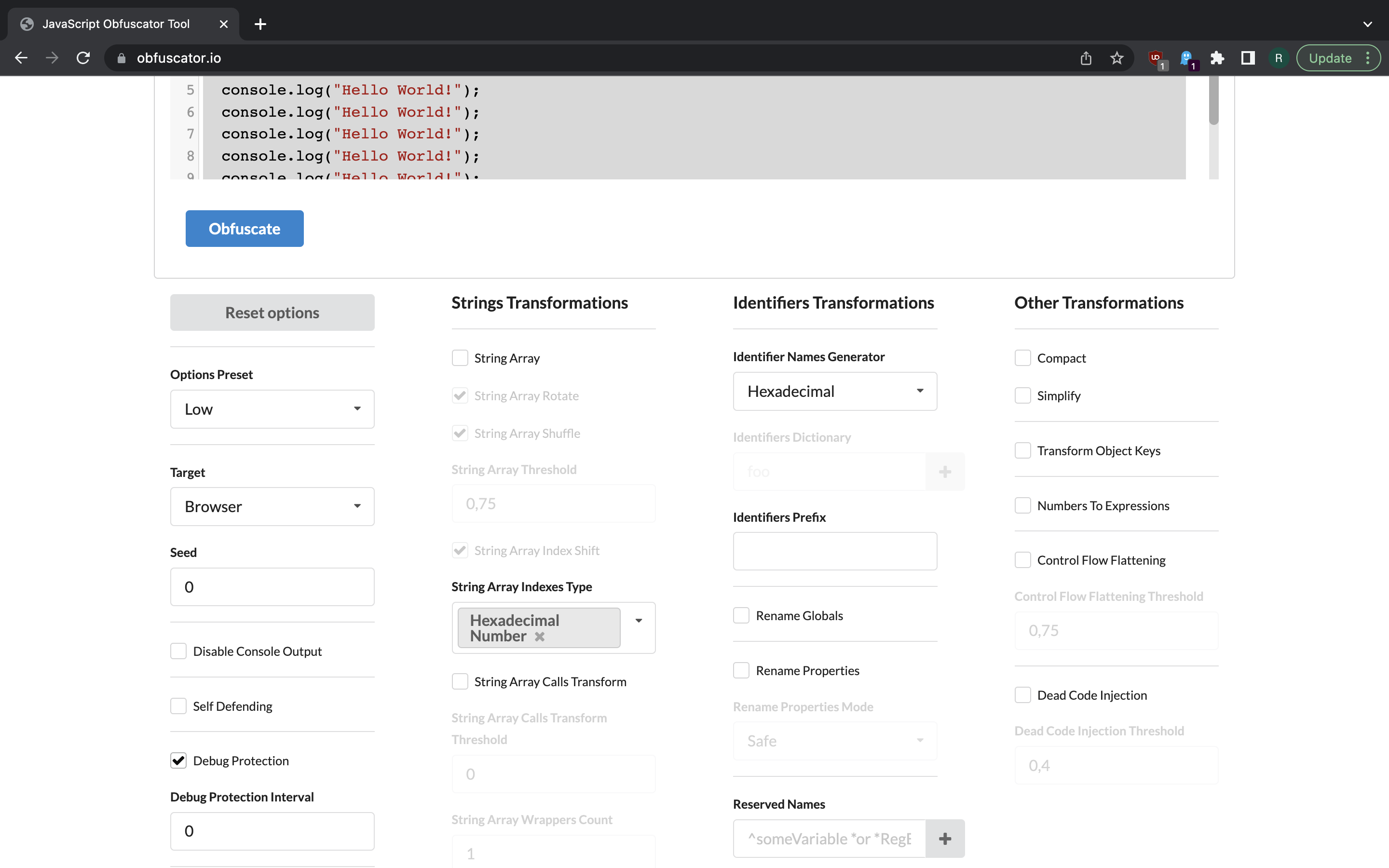Screen dimensions: 1389x868
Task: Open Identifier Names Generator dropdown
Action: (x=835, y=392)
